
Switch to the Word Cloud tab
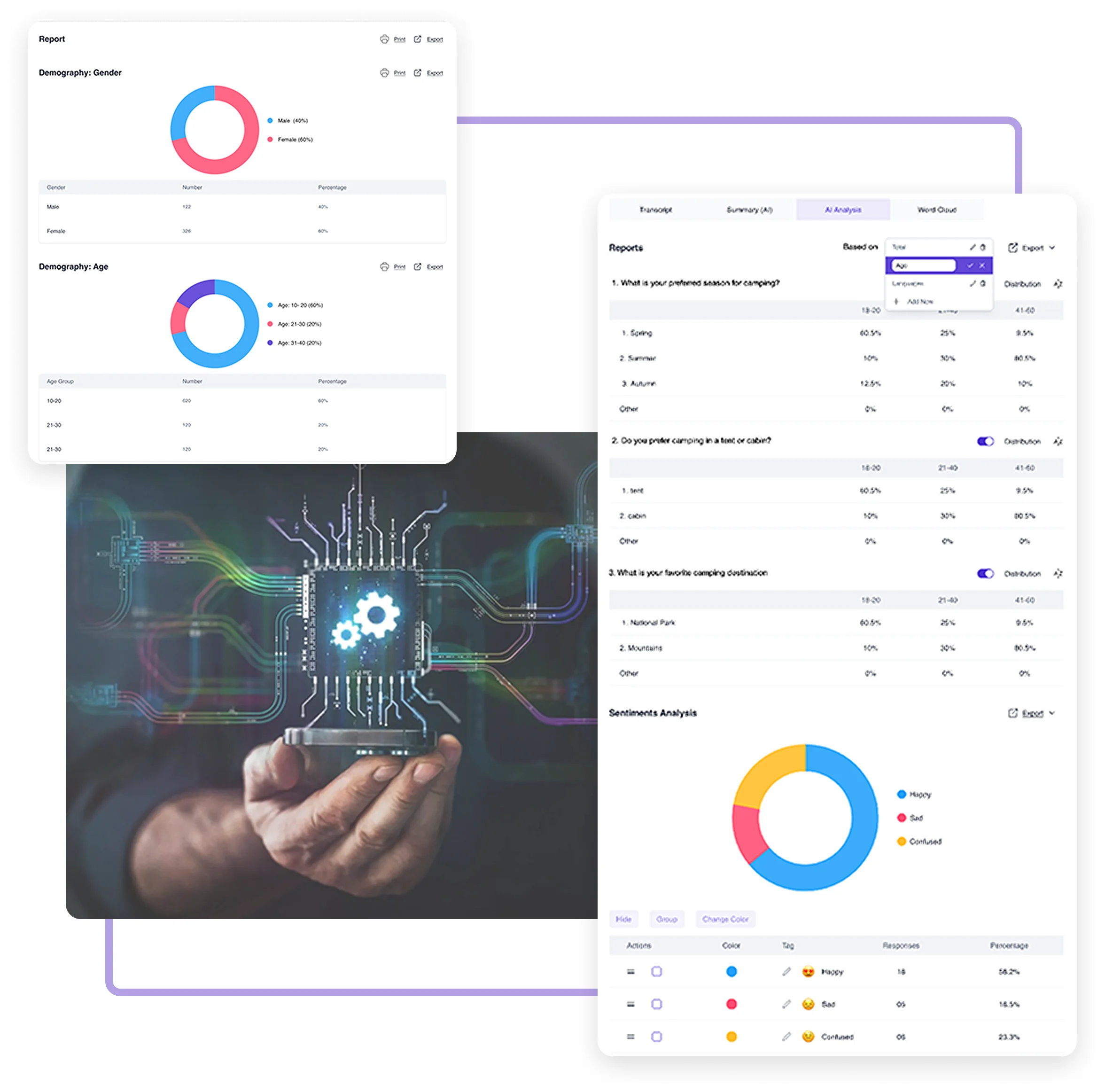click(x=938, y=210)
